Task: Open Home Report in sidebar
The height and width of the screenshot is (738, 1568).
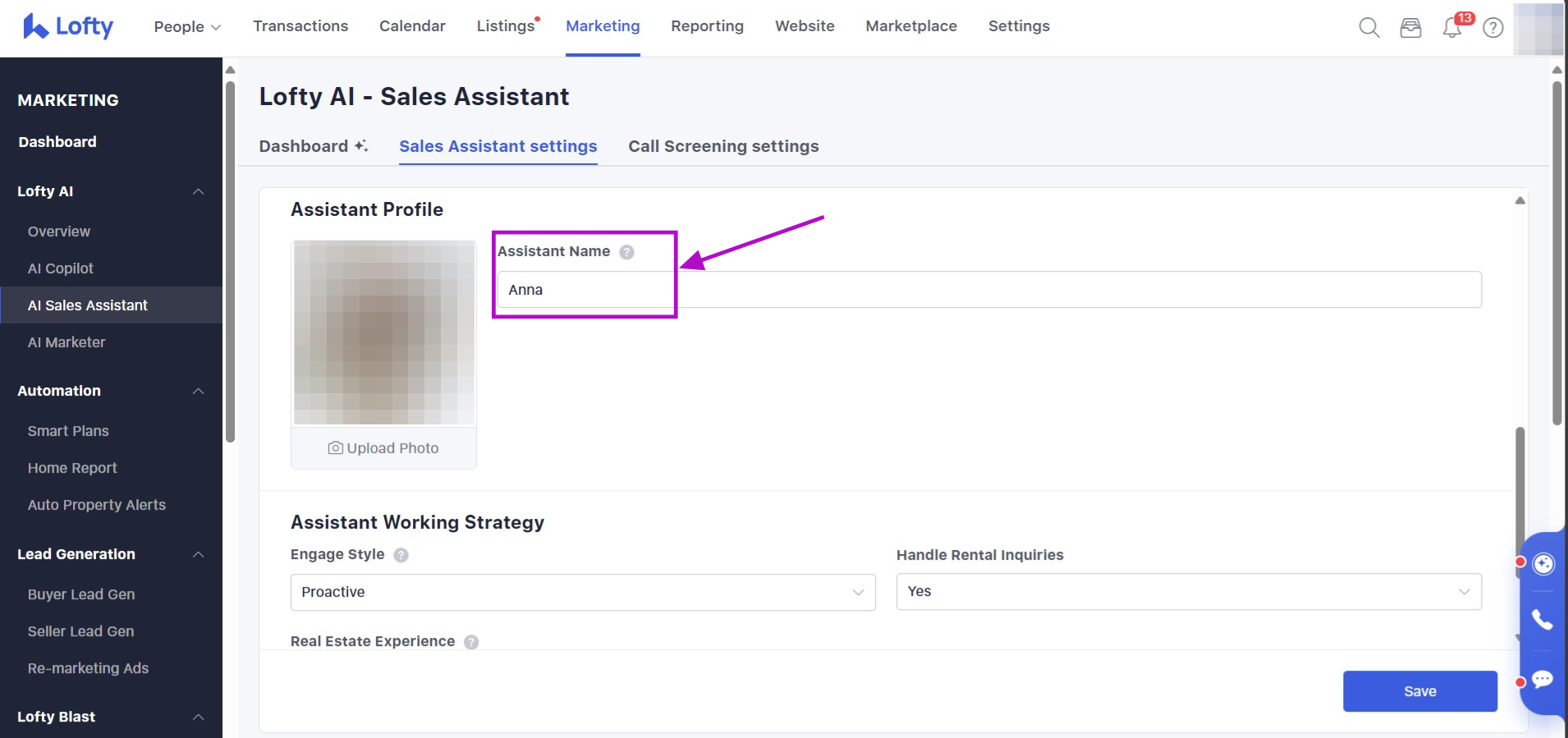Action: tap(72, 468)
